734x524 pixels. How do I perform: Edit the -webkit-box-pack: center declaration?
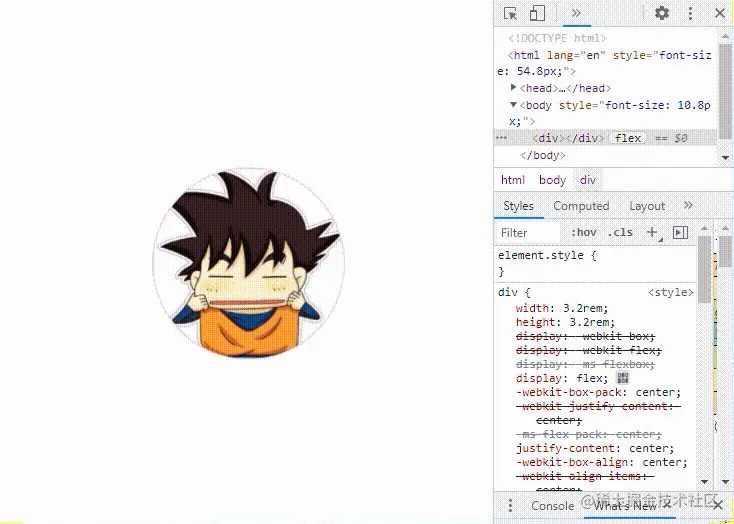pos(598,392)
